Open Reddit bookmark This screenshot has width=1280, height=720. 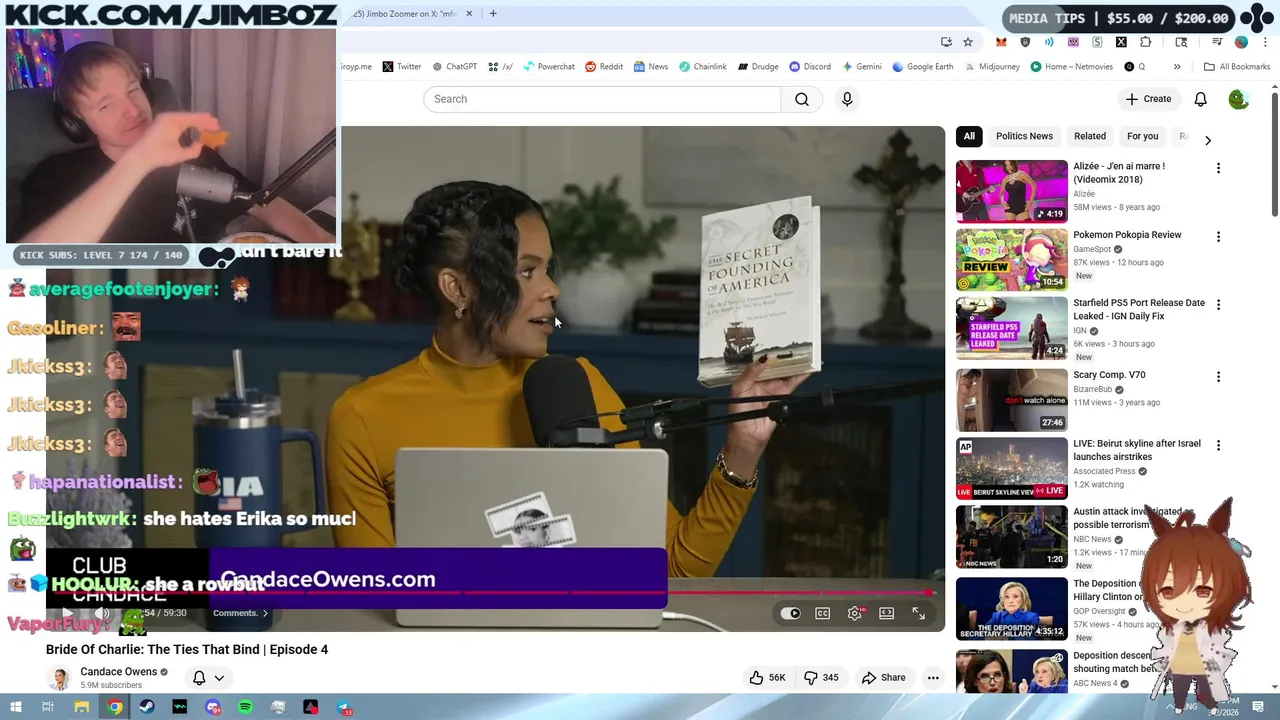pos(604,67)
